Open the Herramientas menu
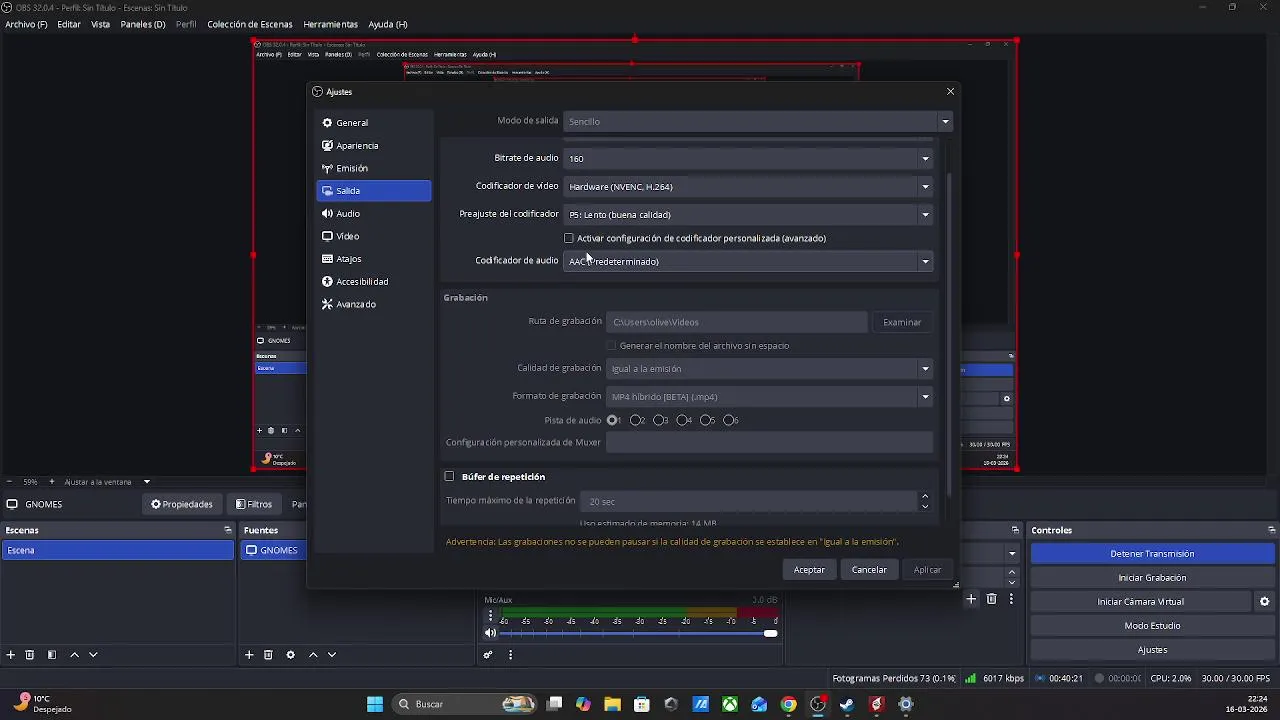This screenshot has width=1280, height=720. click(x=330, y=24)
